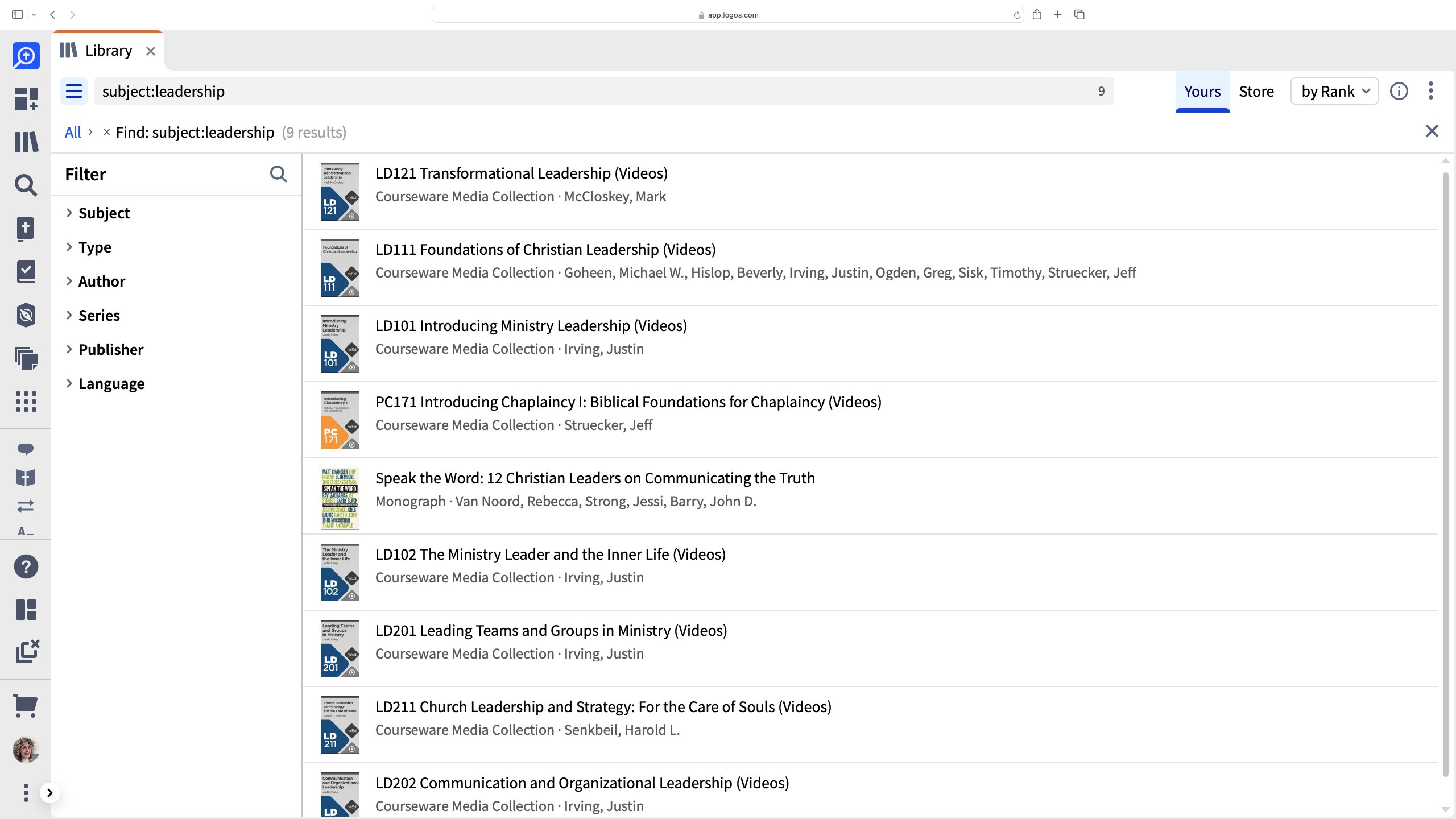Click the subject:leadership search input field
Viewport: 1456px width, 819px height.
coord(603,91)
